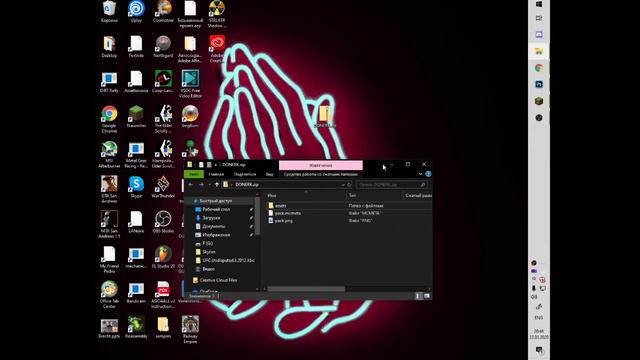Go back in Explorer navigation
Image resolution: width=640 pixels, height=360 pixels.
191,185
